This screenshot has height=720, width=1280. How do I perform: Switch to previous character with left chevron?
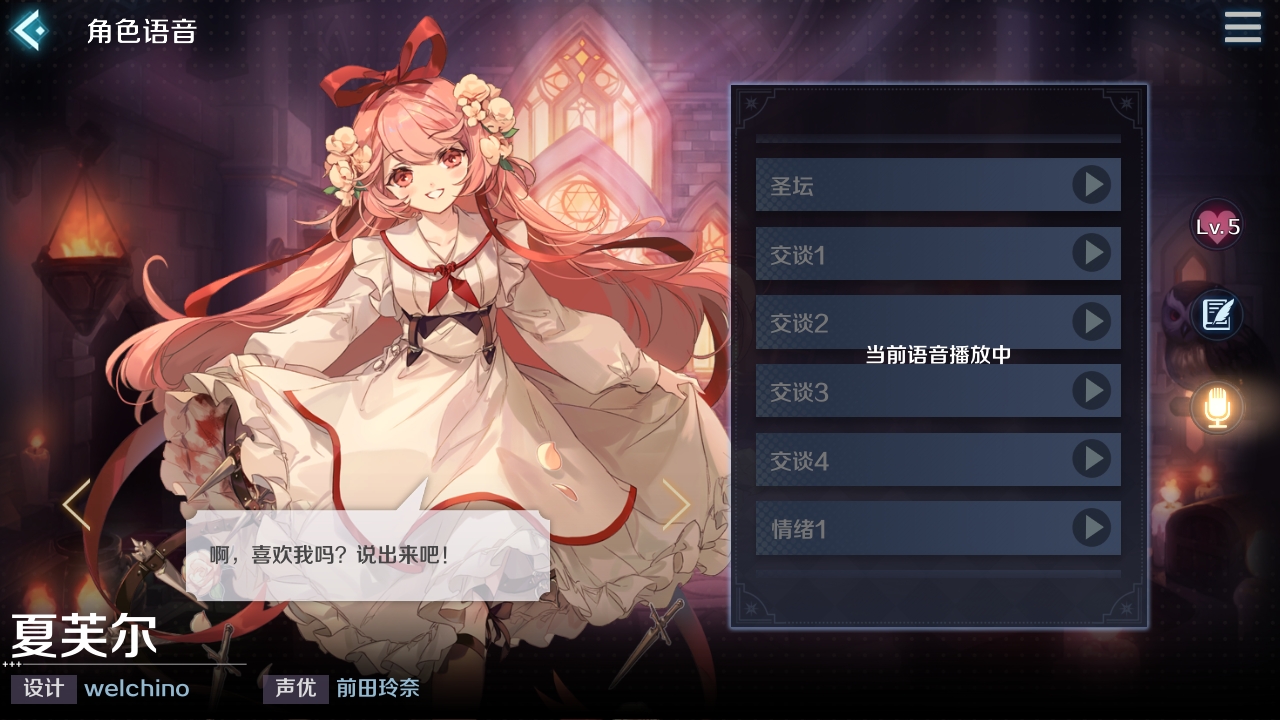pos(77,504)
